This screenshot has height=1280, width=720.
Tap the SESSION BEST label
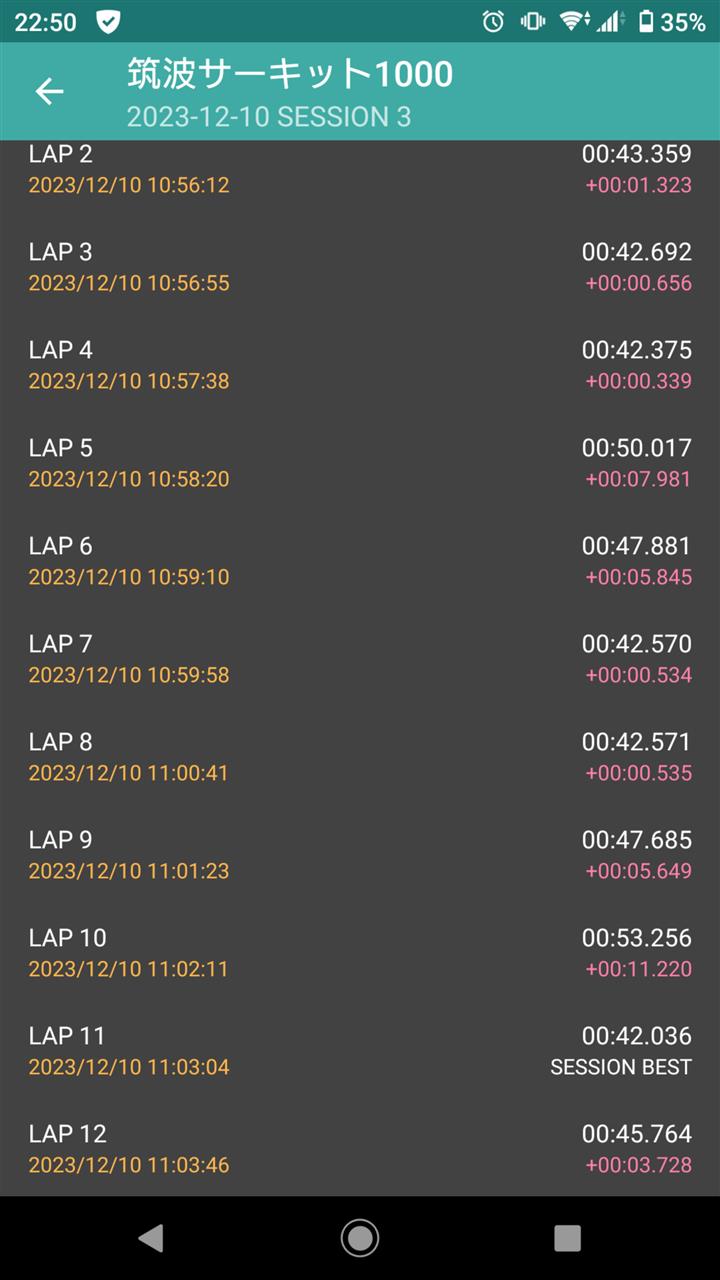(621, 1067)
